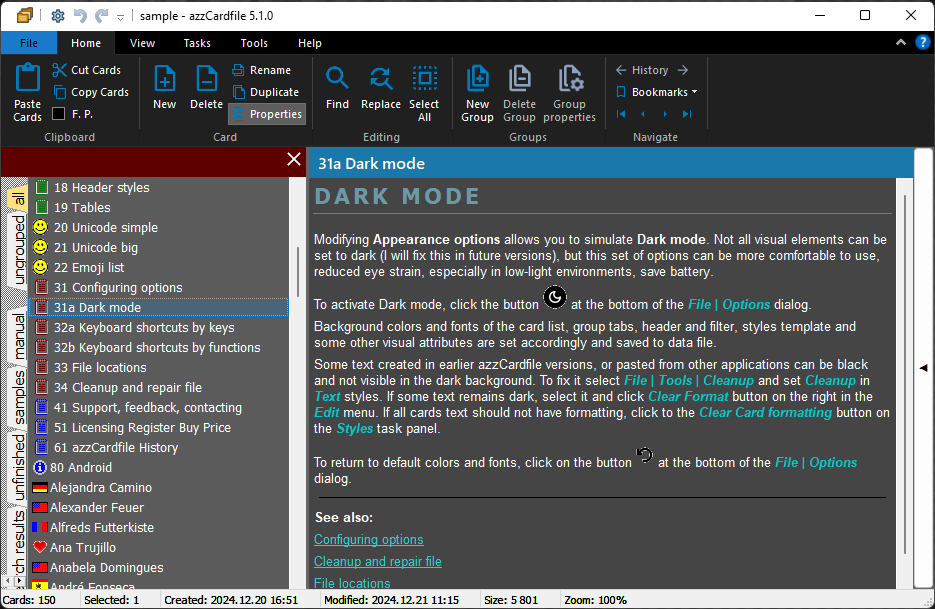Select card 'Ana Trujillo'
This screenshot has width=935, height=609.
pos(159,548)
